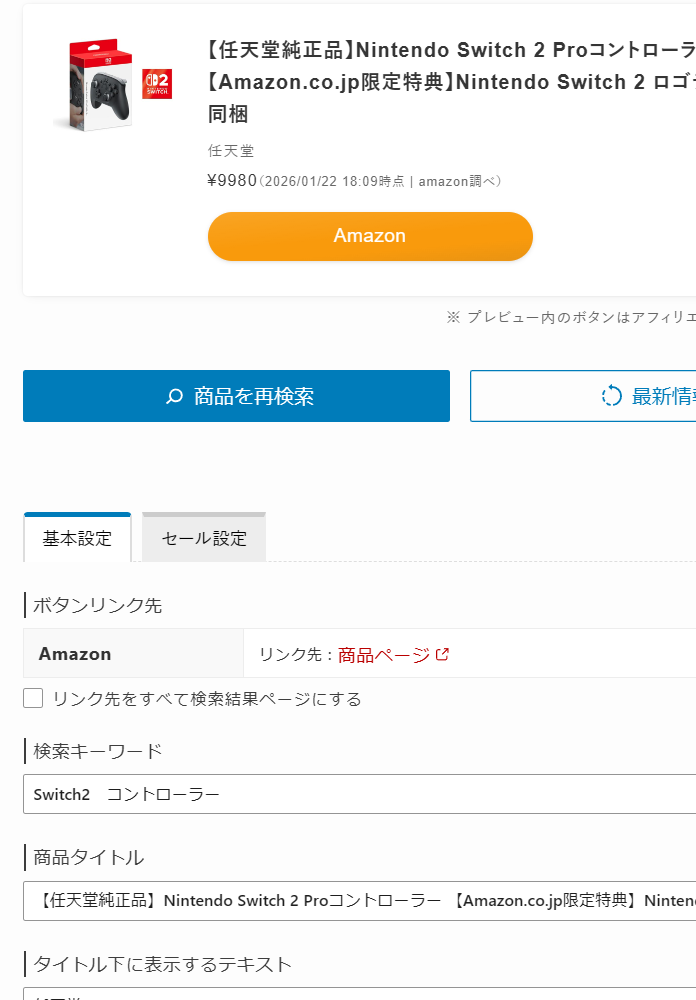696x1000 pixels.
Task: Click the ¥9980 price text
Action: tap(232, 181)
